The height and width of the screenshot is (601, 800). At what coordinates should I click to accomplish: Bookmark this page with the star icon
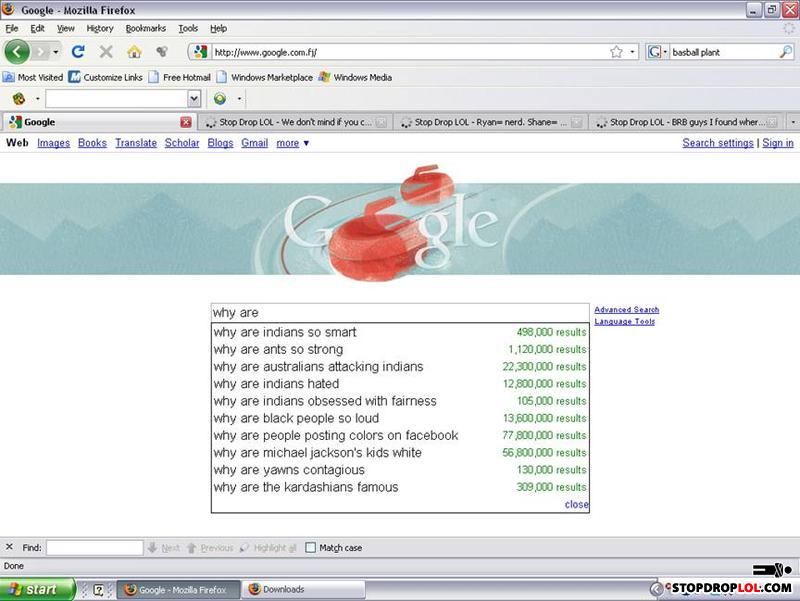(x=616, y=52)
